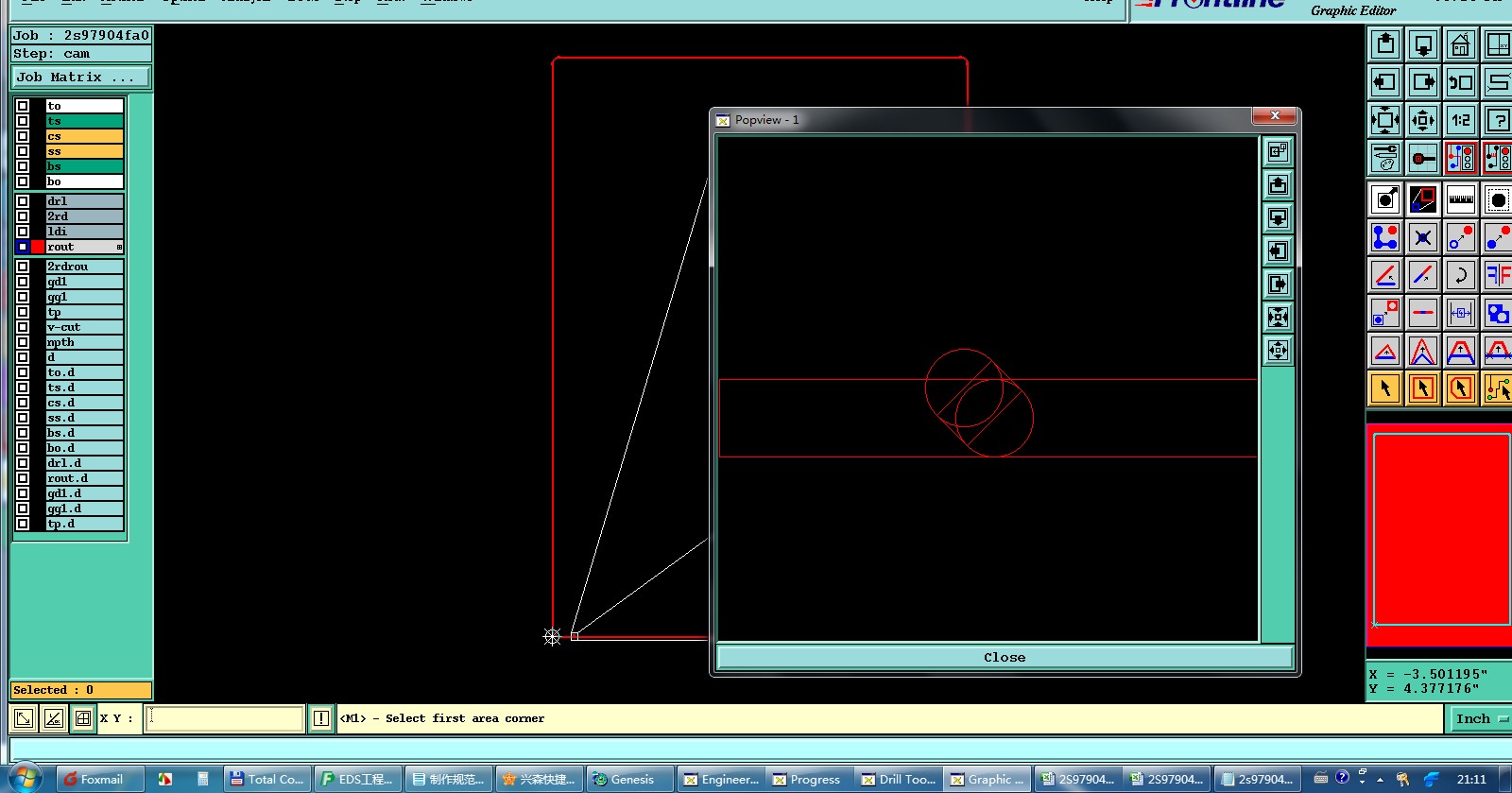Click the Windows Start orb
The width and height of the screenshot is (1512, 793).
click(25, 778)
